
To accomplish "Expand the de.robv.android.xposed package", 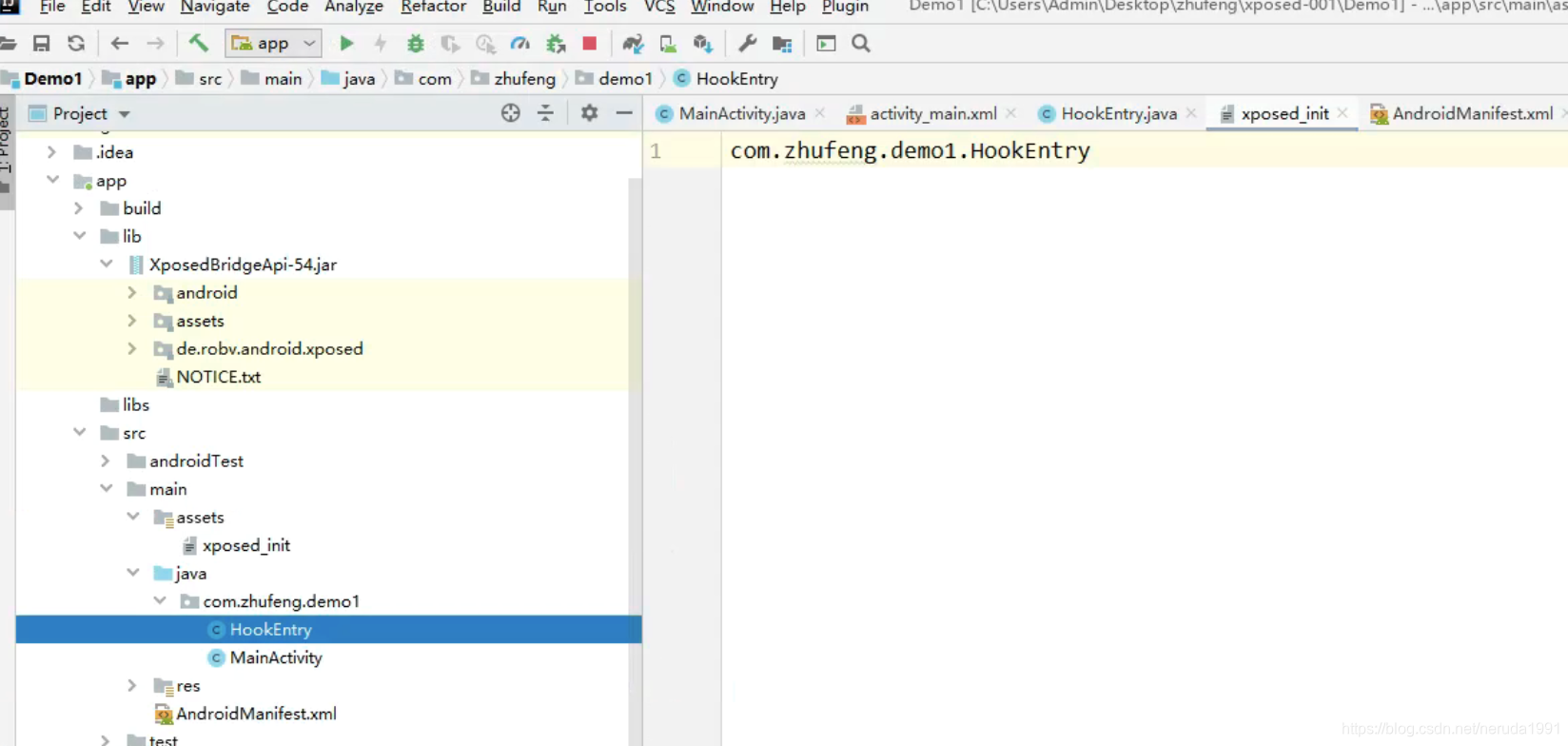I will pos(132,349).
